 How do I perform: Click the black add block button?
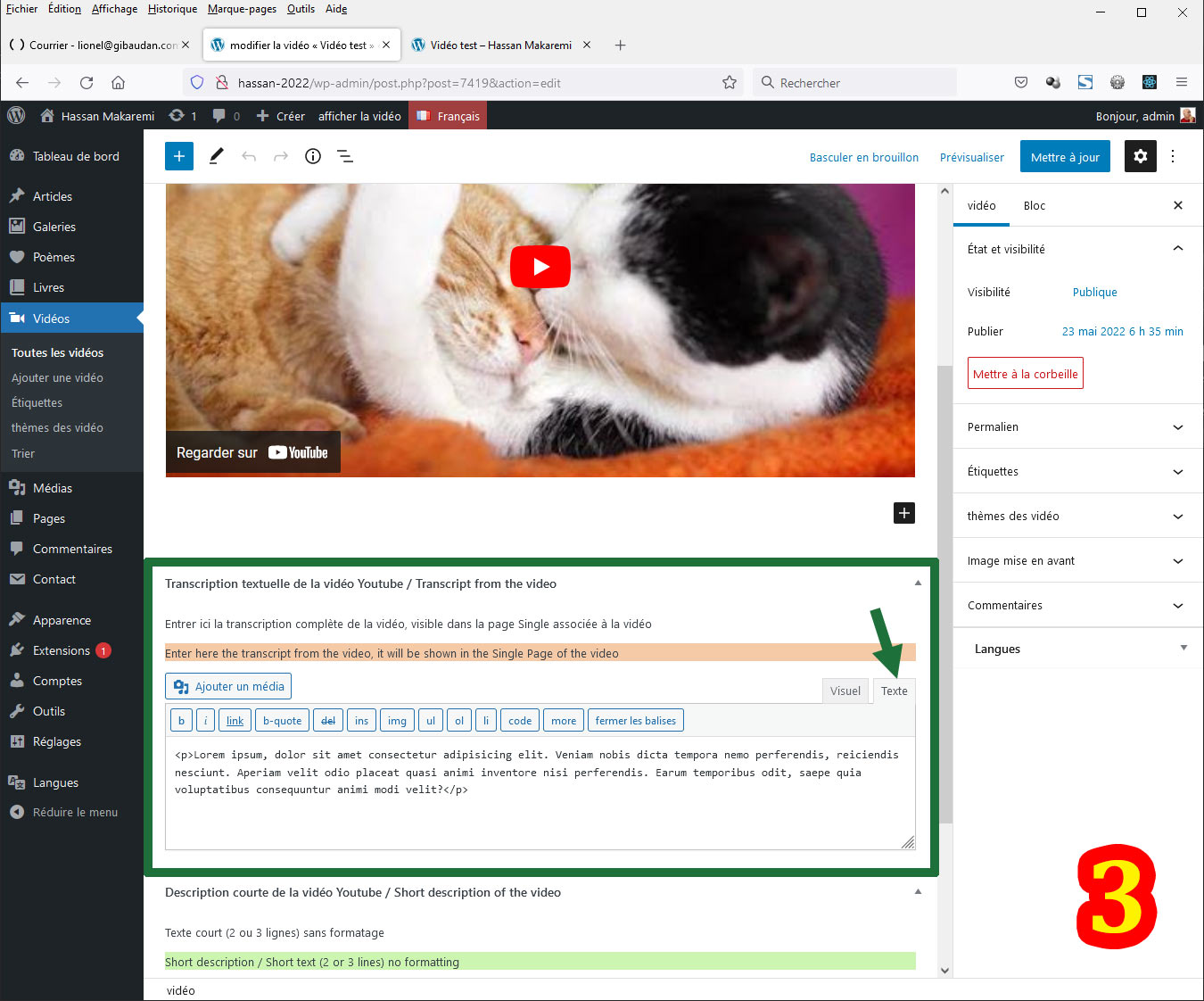click(904, 513)
